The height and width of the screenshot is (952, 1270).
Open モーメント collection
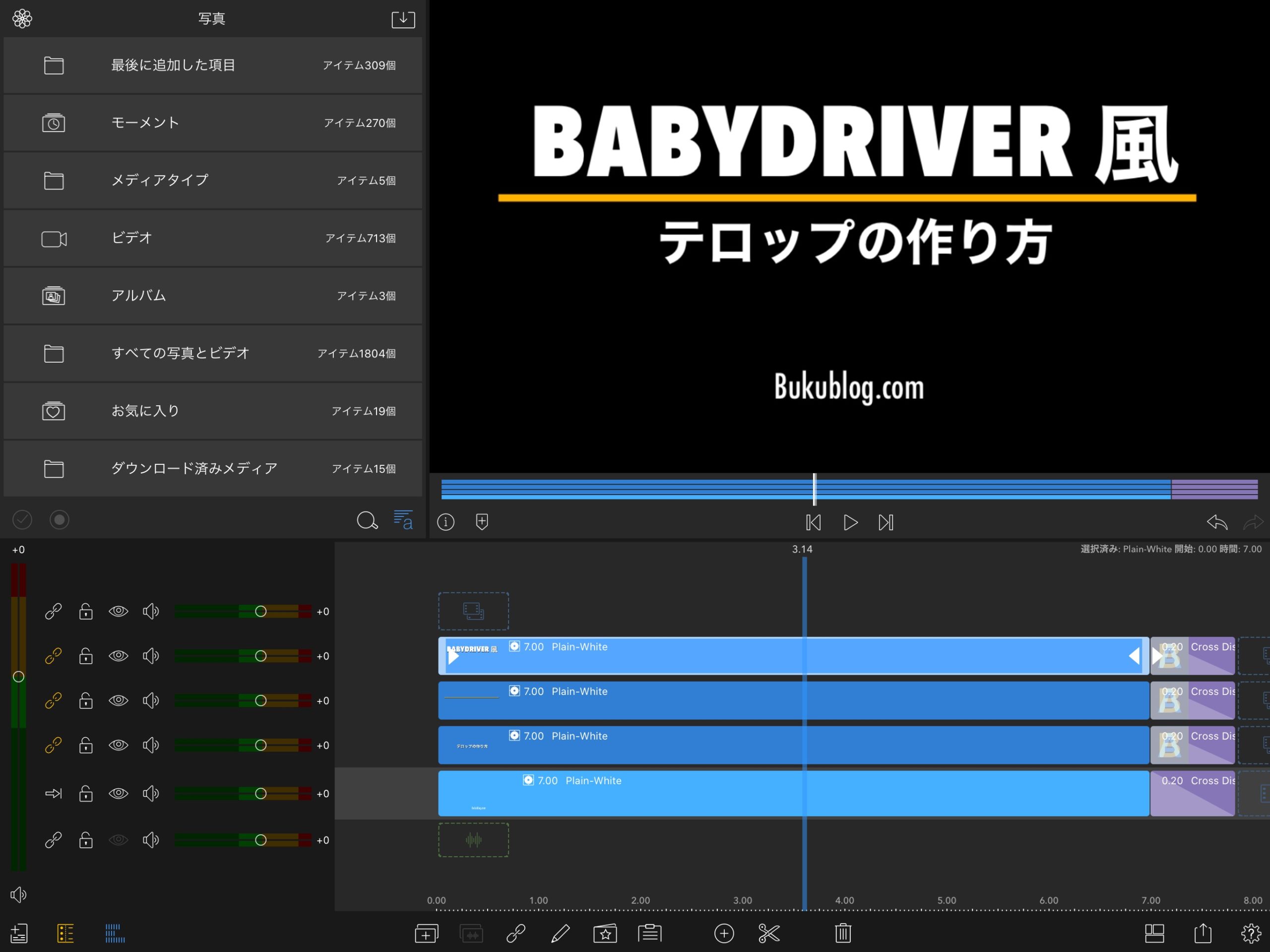[213, 123]
